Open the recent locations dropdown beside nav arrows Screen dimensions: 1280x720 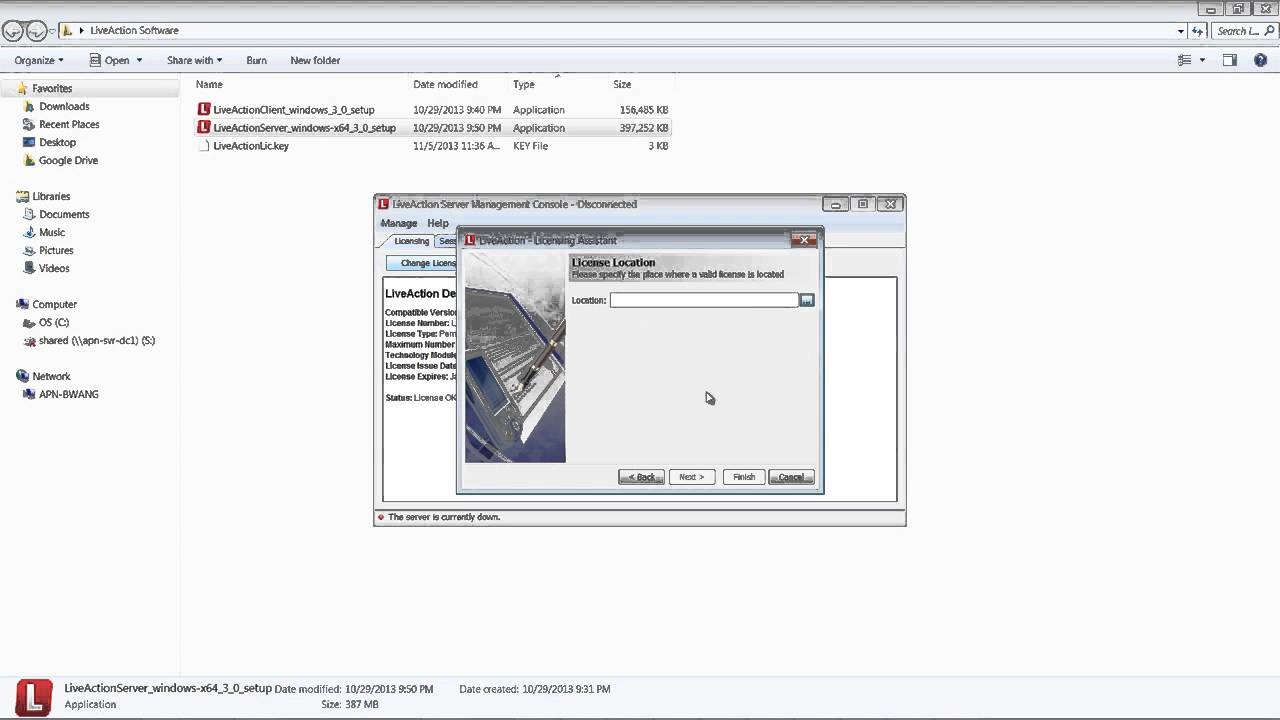click(x=53, y=31)
